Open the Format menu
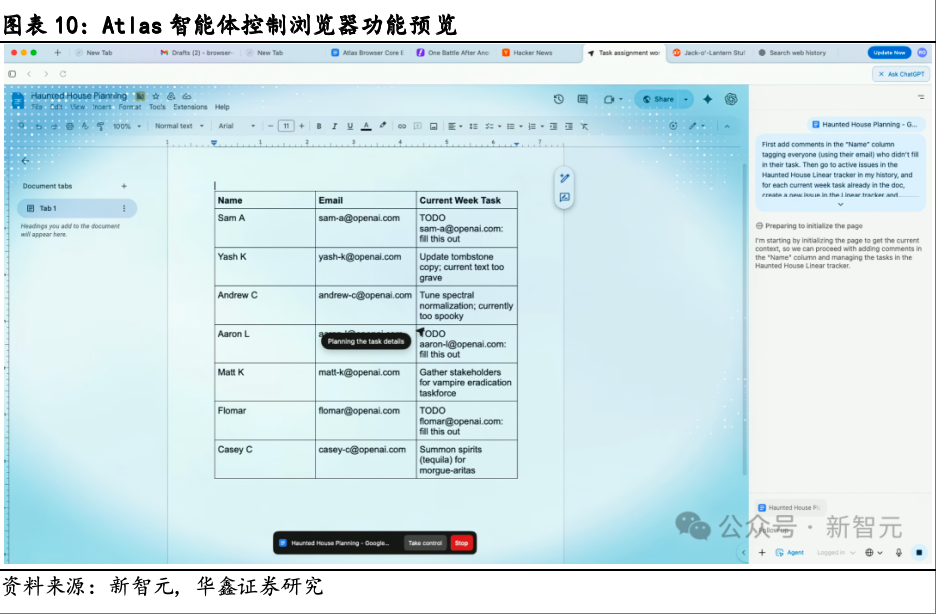The height and width of the screenshot is (614, 936). point(130,107)
